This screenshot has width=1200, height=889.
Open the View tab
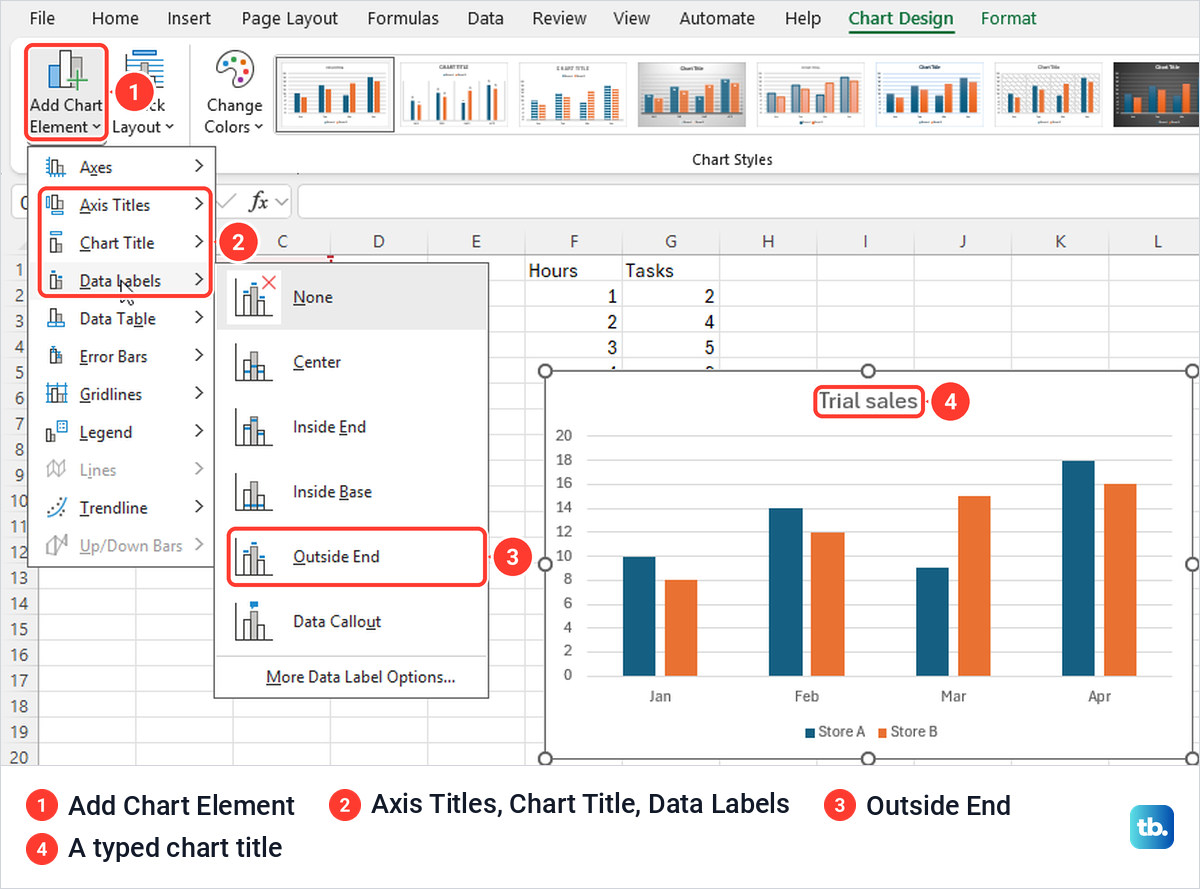pyautogui.click(x=631, y=18)
